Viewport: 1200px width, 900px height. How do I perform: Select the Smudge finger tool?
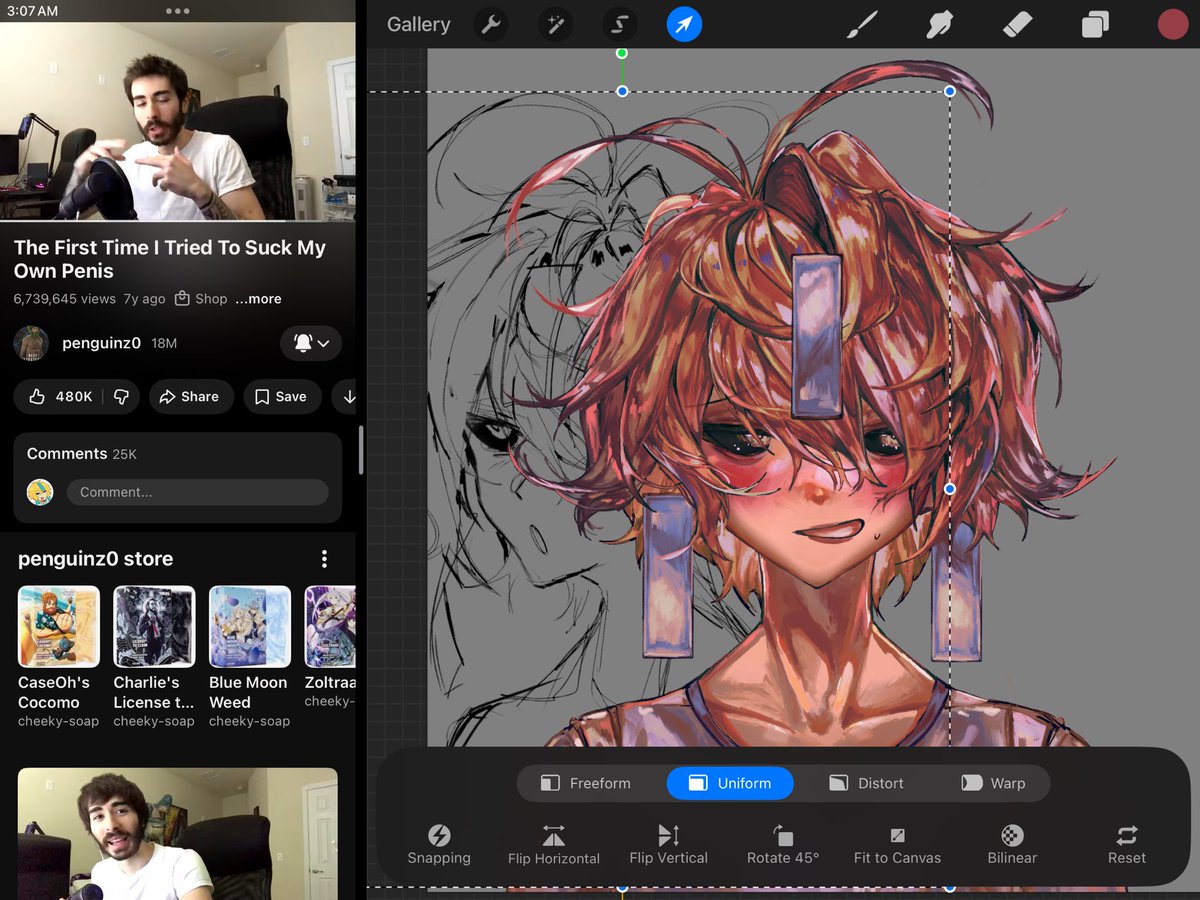click(x=939, y=24)
